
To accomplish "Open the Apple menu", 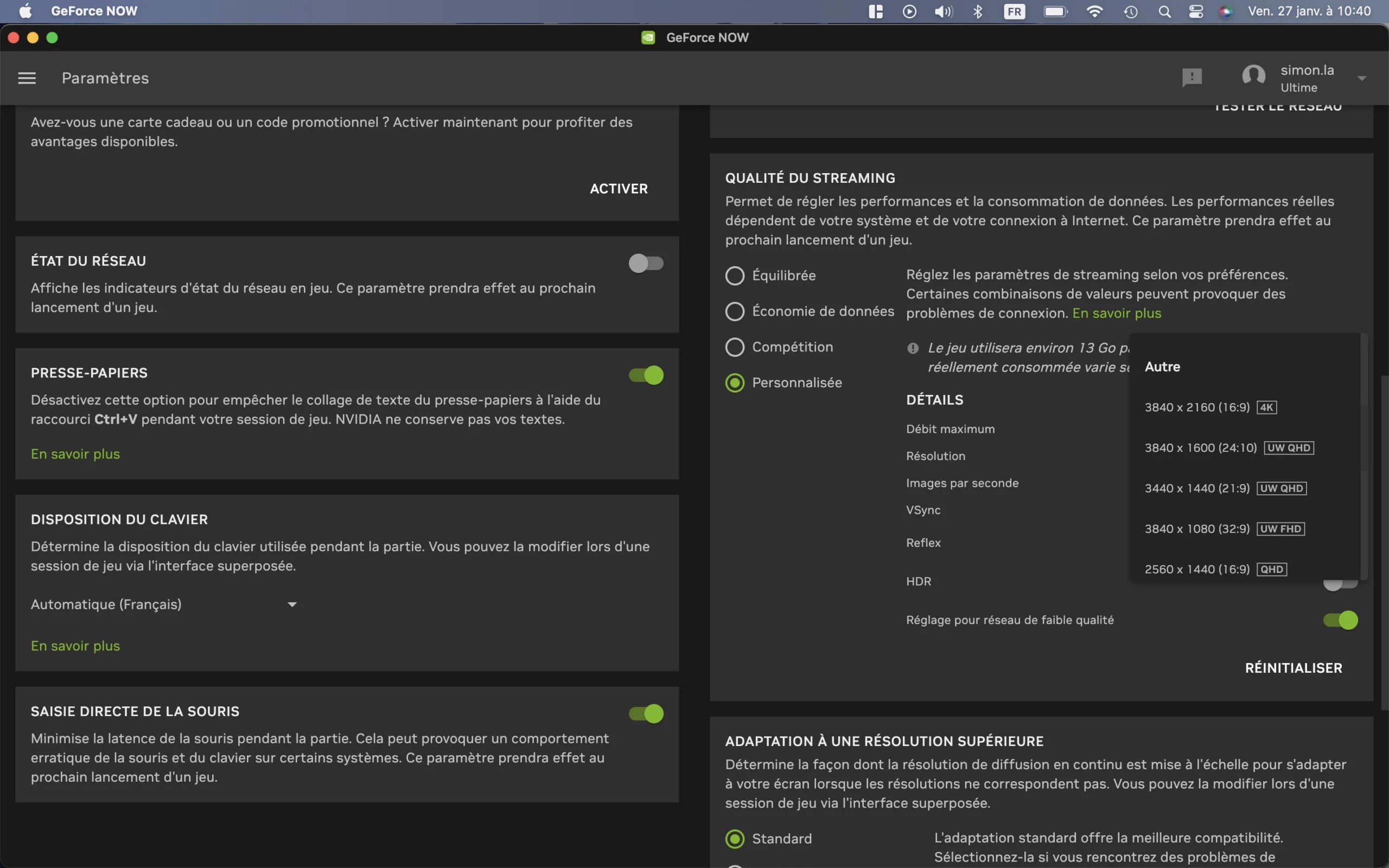I will [x=26, y=11].
